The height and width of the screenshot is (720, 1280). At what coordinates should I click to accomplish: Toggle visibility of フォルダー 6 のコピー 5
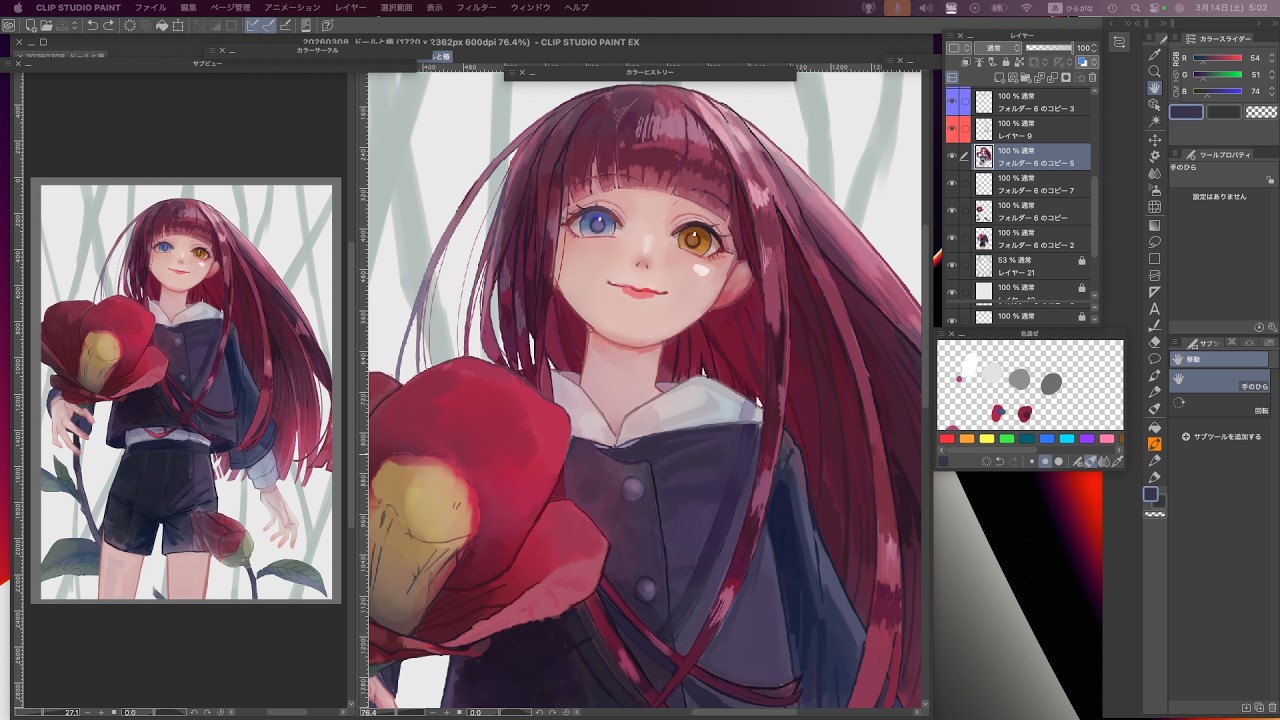point(952,156)
